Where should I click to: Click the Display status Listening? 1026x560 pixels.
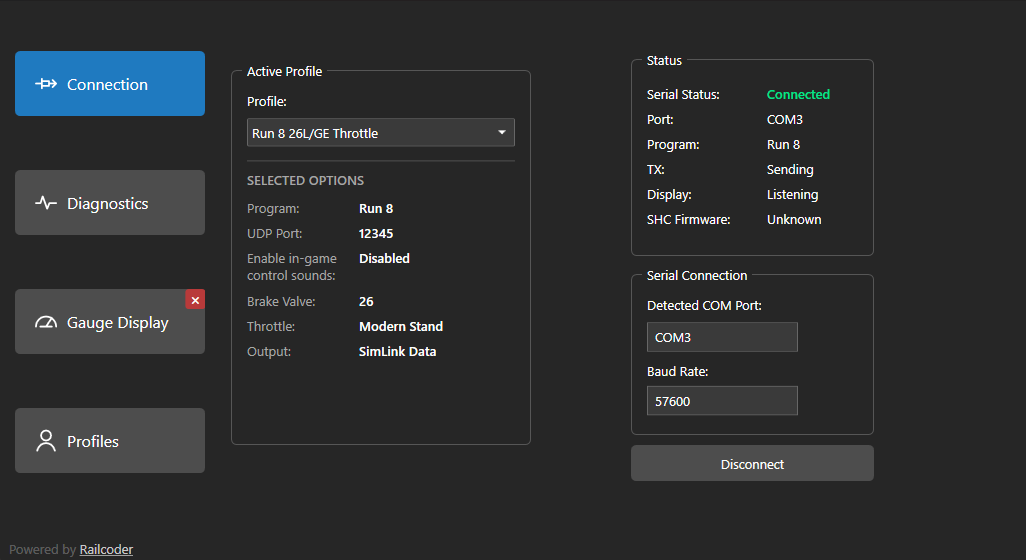point(792,194)
